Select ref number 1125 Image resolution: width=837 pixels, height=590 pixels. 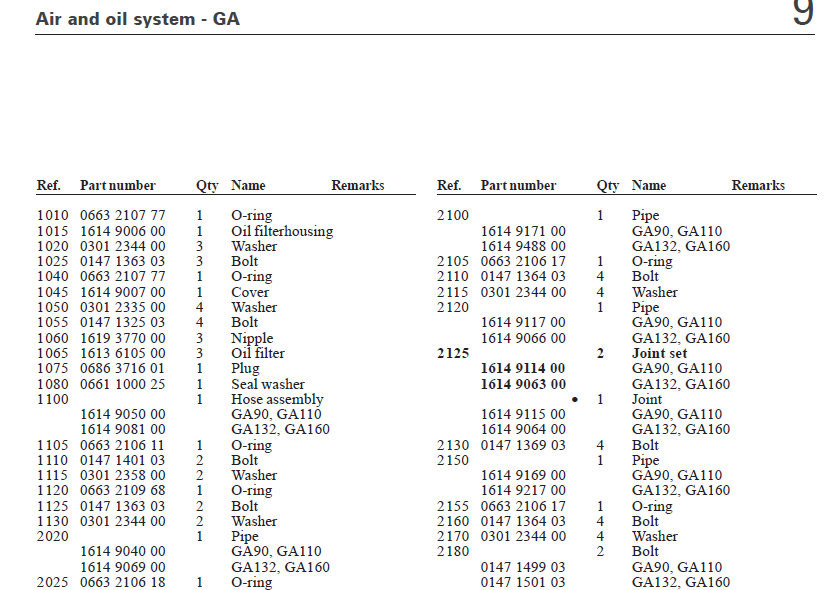coord(52,506)
